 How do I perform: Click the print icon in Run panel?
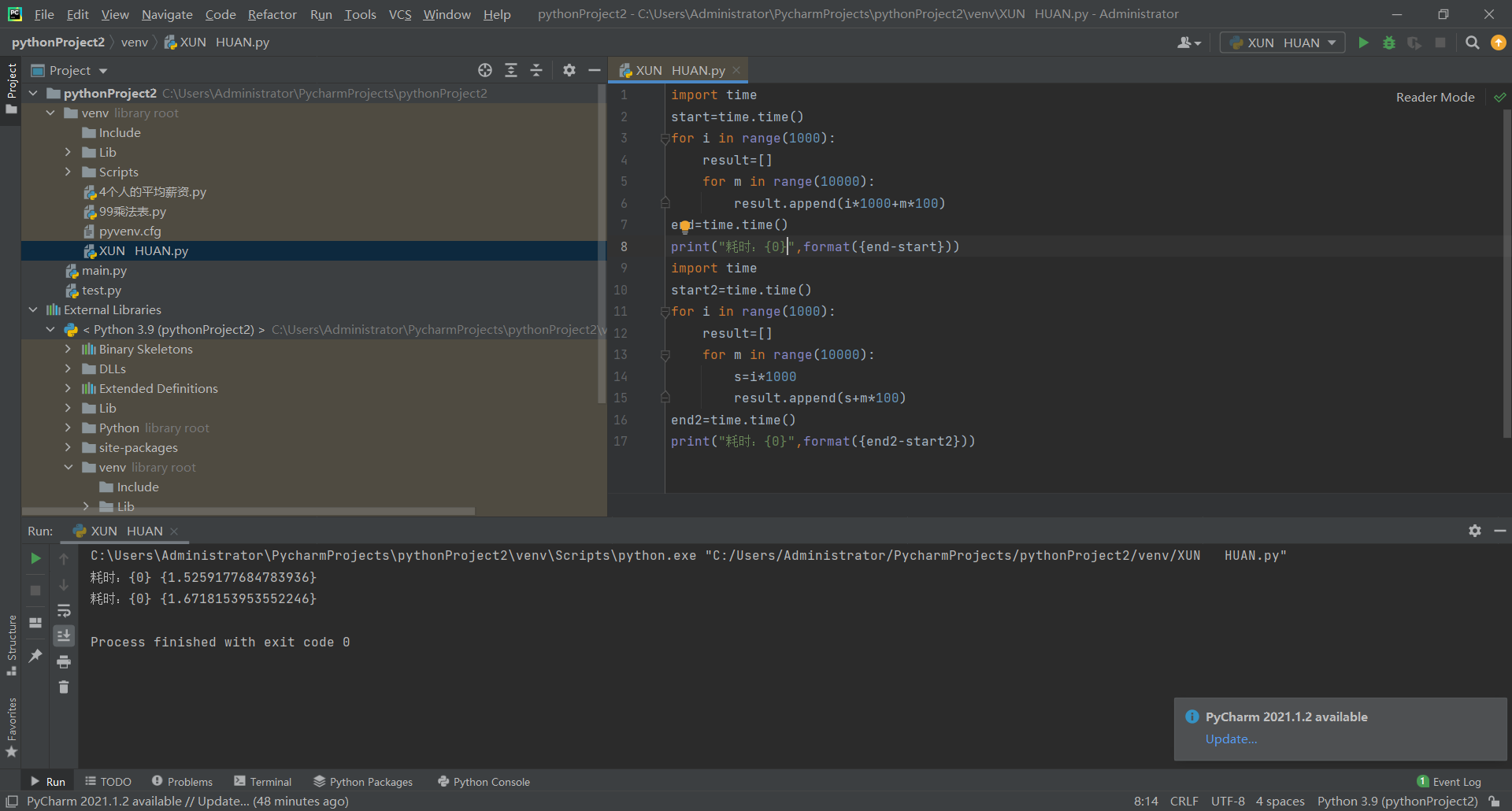[64, 661]
